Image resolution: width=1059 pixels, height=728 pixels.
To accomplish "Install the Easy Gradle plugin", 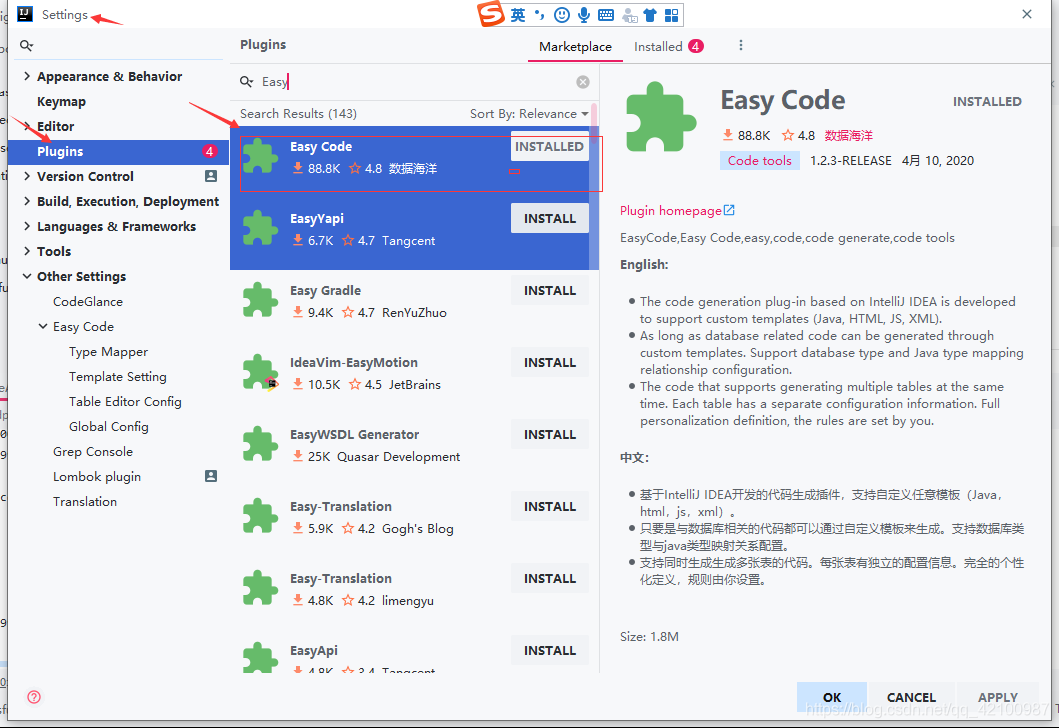I will pos(550,290).
